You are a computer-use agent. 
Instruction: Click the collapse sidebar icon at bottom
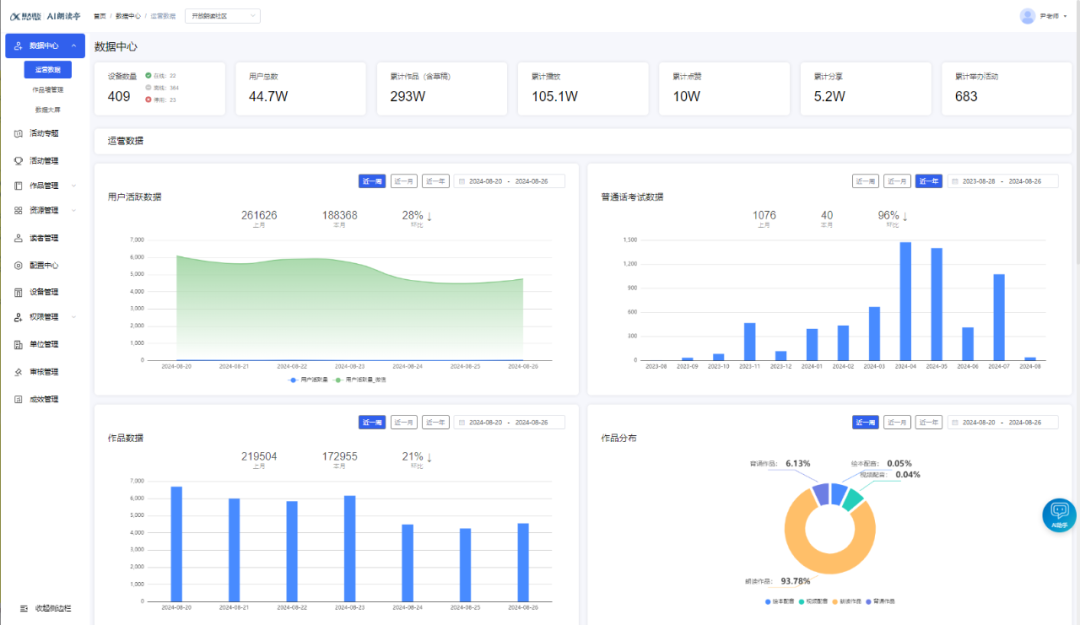tap(24, 608)
